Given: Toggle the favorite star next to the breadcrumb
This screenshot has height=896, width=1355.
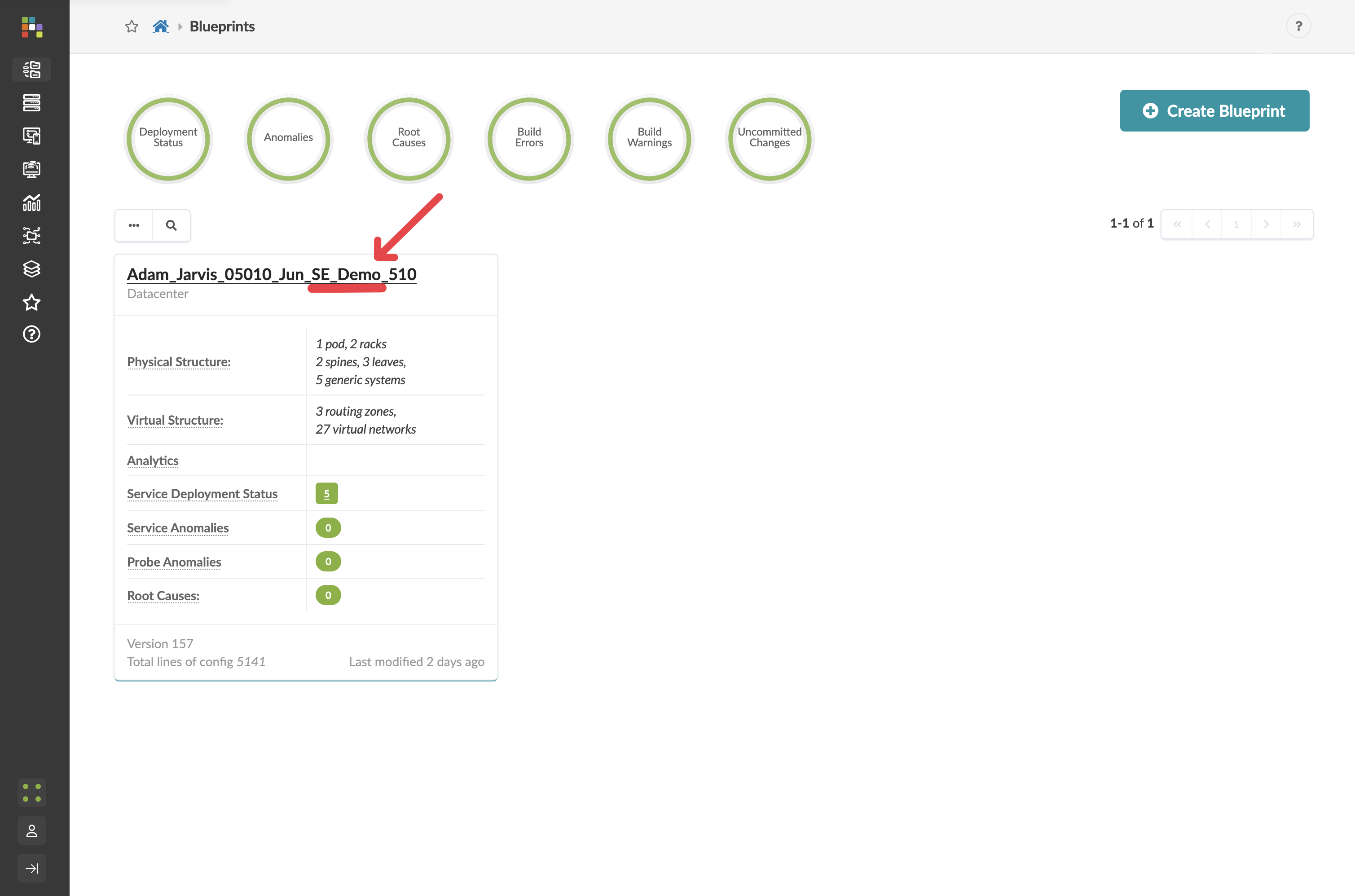Looking at the screenshot, I should [131, 26].
